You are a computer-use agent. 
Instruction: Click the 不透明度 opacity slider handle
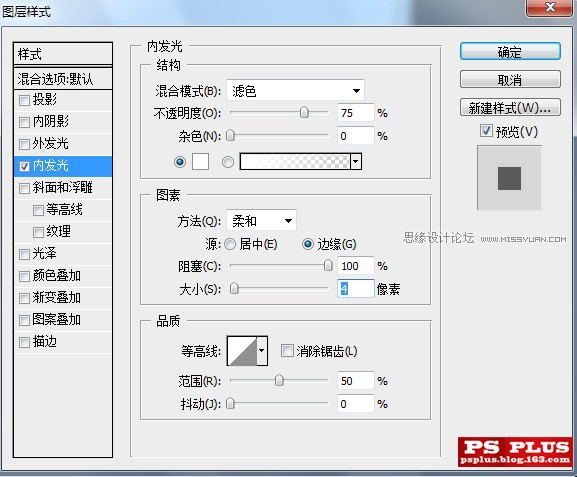click(x=304, y=112)
